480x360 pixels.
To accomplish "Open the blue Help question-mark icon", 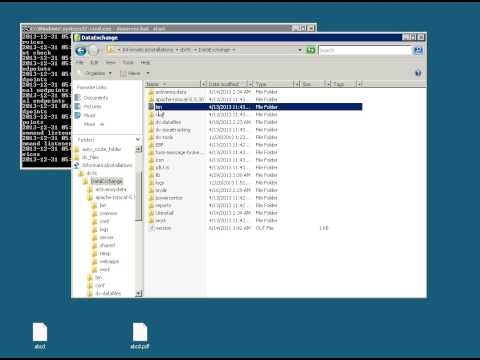I will click(x=418, y=73).
